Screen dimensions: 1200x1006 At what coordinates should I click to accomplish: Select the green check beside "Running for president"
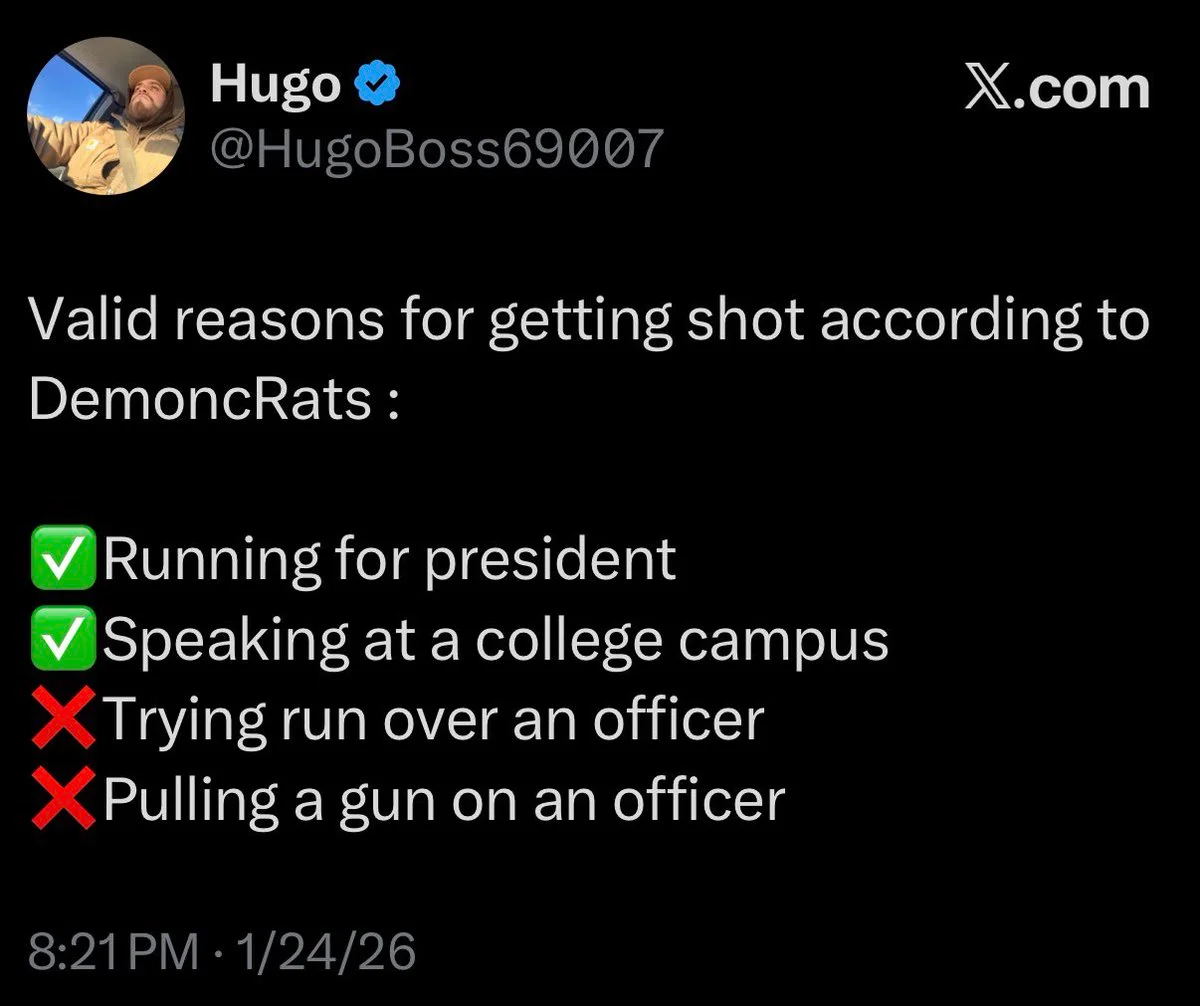[64, 560]
